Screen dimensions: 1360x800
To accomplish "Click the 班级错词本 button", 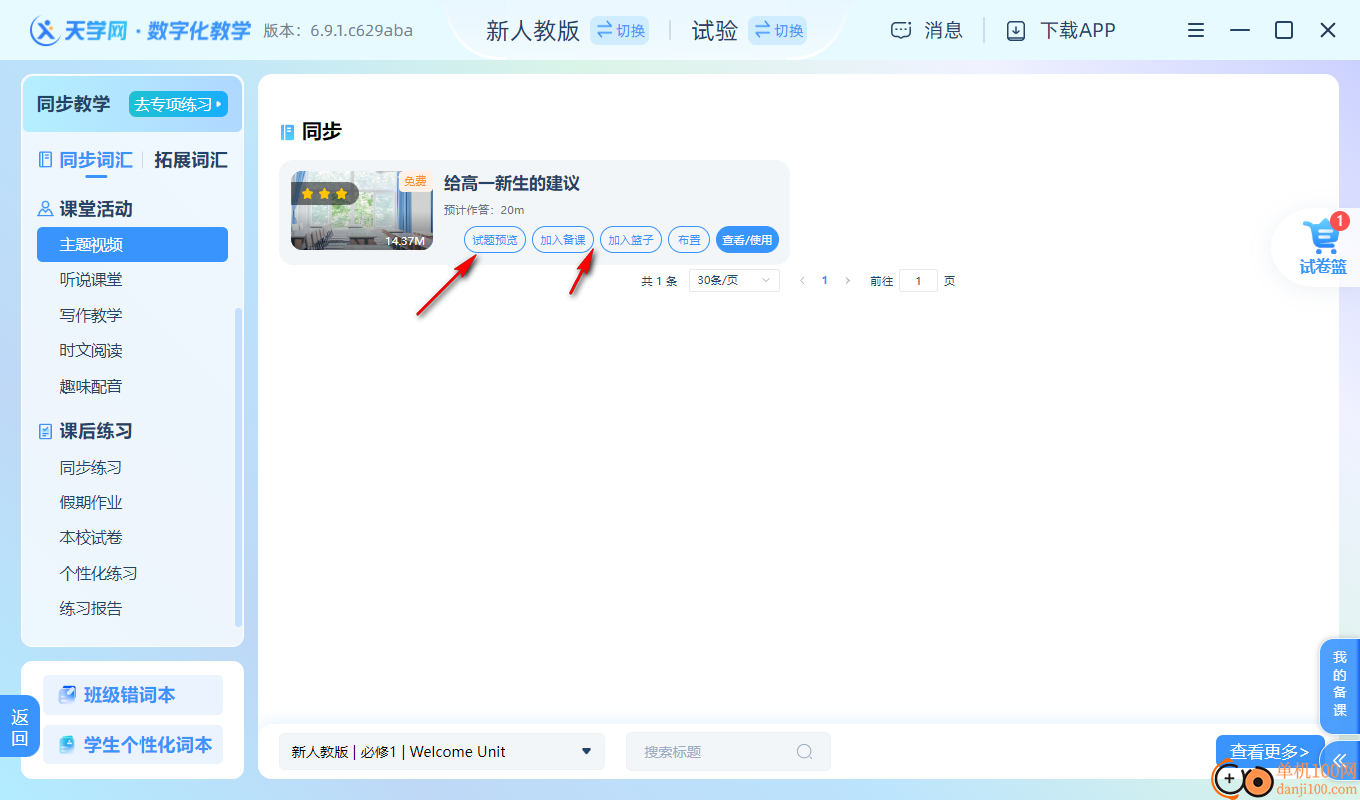I will (x=133, y=695).
